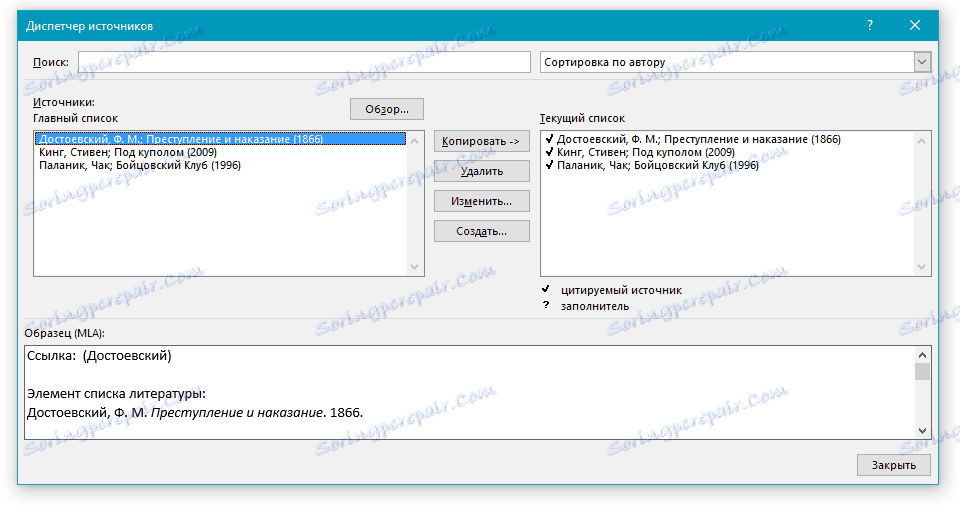This screenshot has width=960, height=507.
Task: Click the Образец (MLA): label
Action: click(x=65, y=333)
